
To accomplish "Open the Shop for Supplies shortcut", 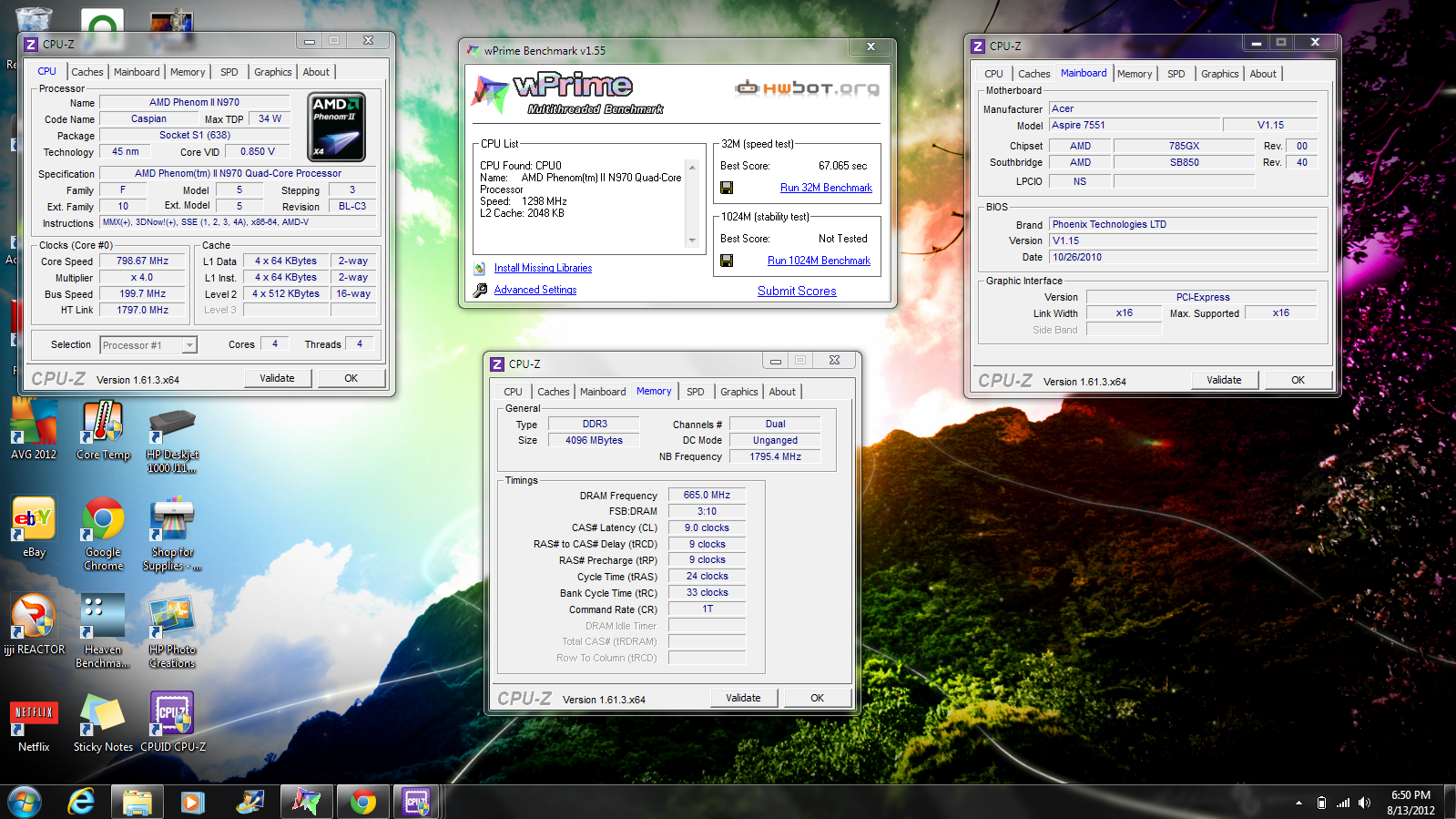I will point(172,533).
